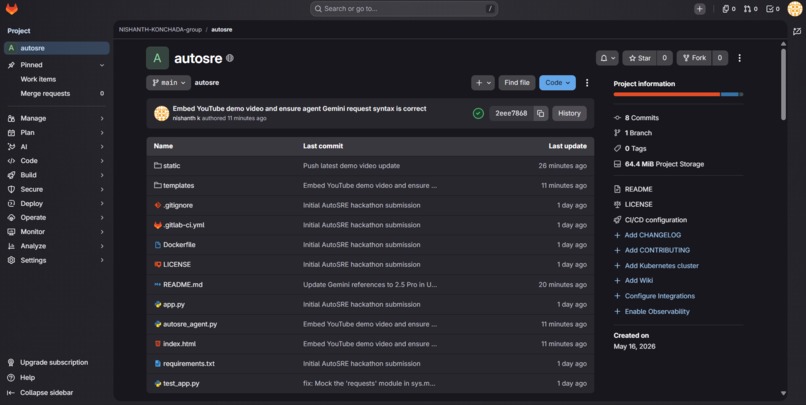Click the Dockerfile file icon
Viewport: 806px width, 405px height.
[x=158, y=245]
